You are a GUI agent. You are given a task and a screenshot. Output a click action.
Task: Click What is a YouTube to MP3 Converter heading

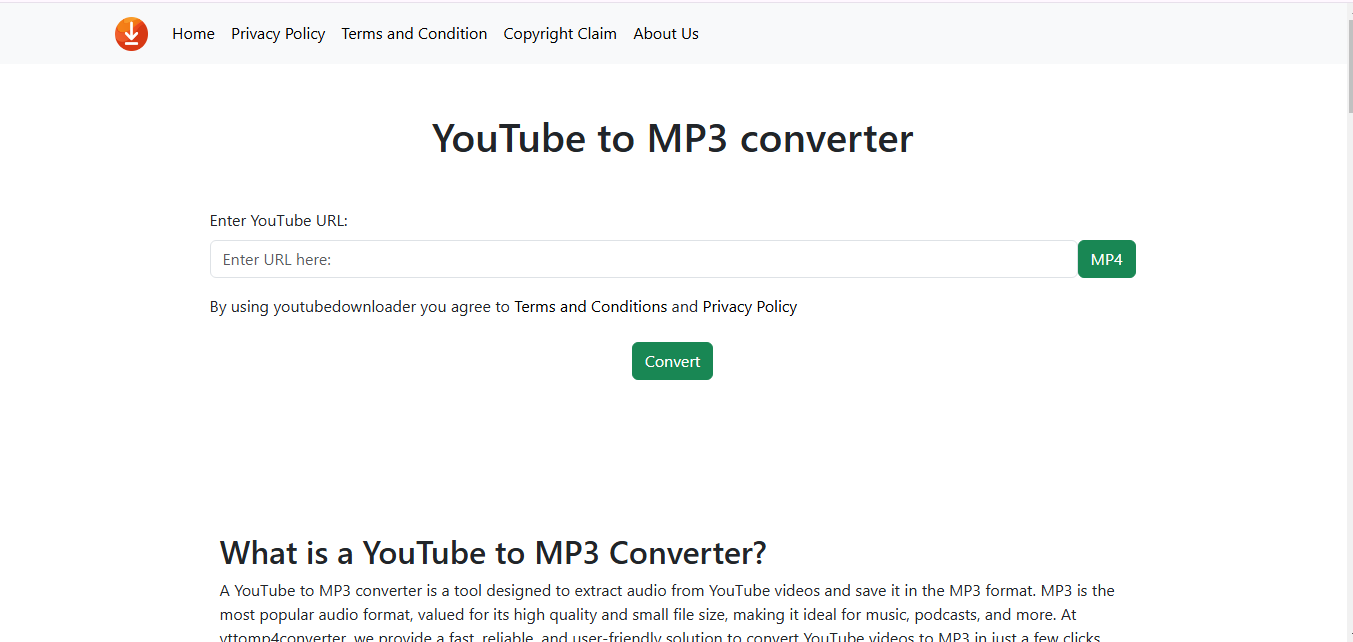(493, 552)
